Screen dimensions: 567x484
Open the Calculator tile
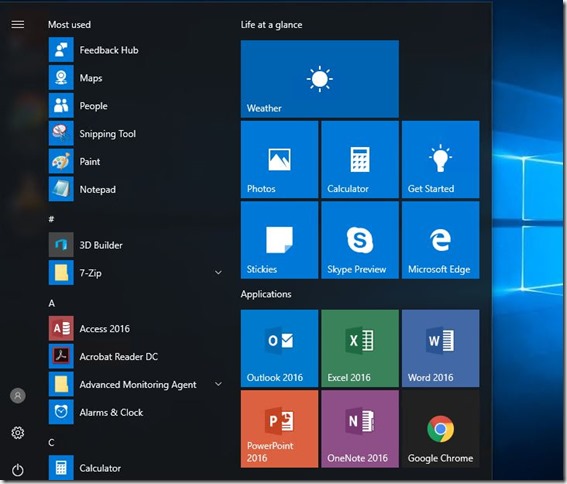tap(360, 160)
